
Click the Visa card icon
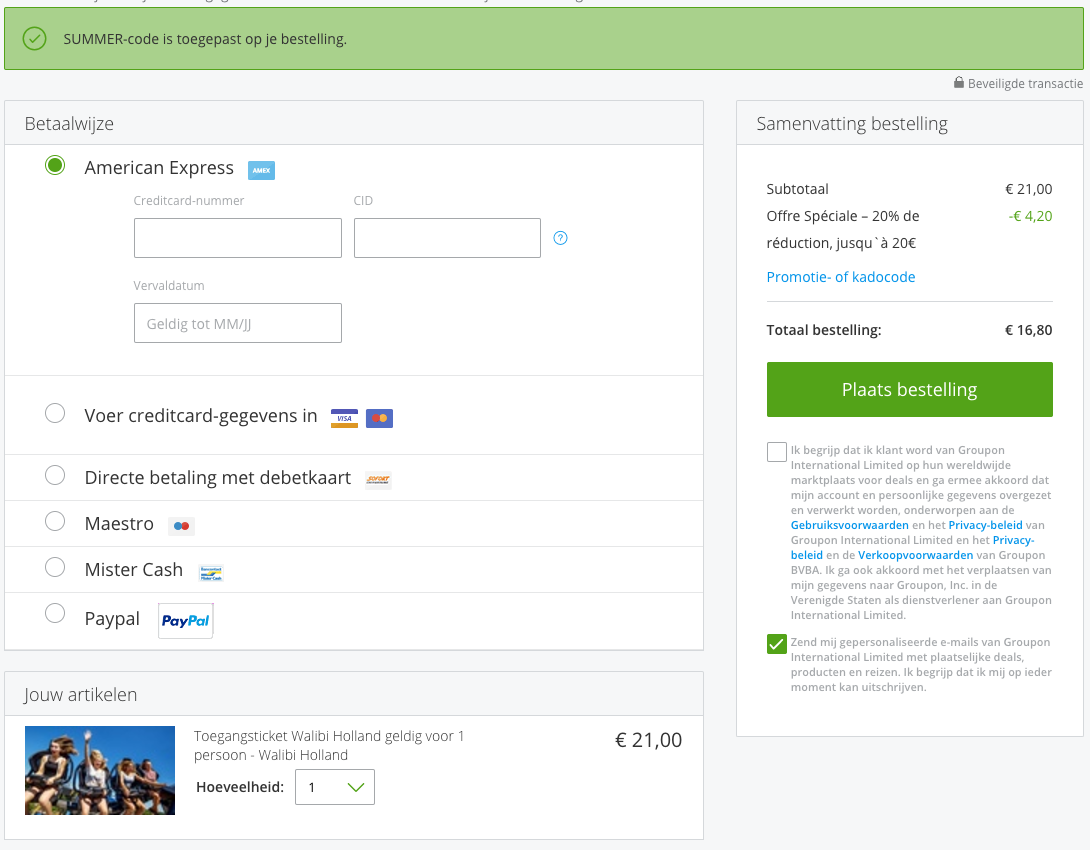pos(344,418)
